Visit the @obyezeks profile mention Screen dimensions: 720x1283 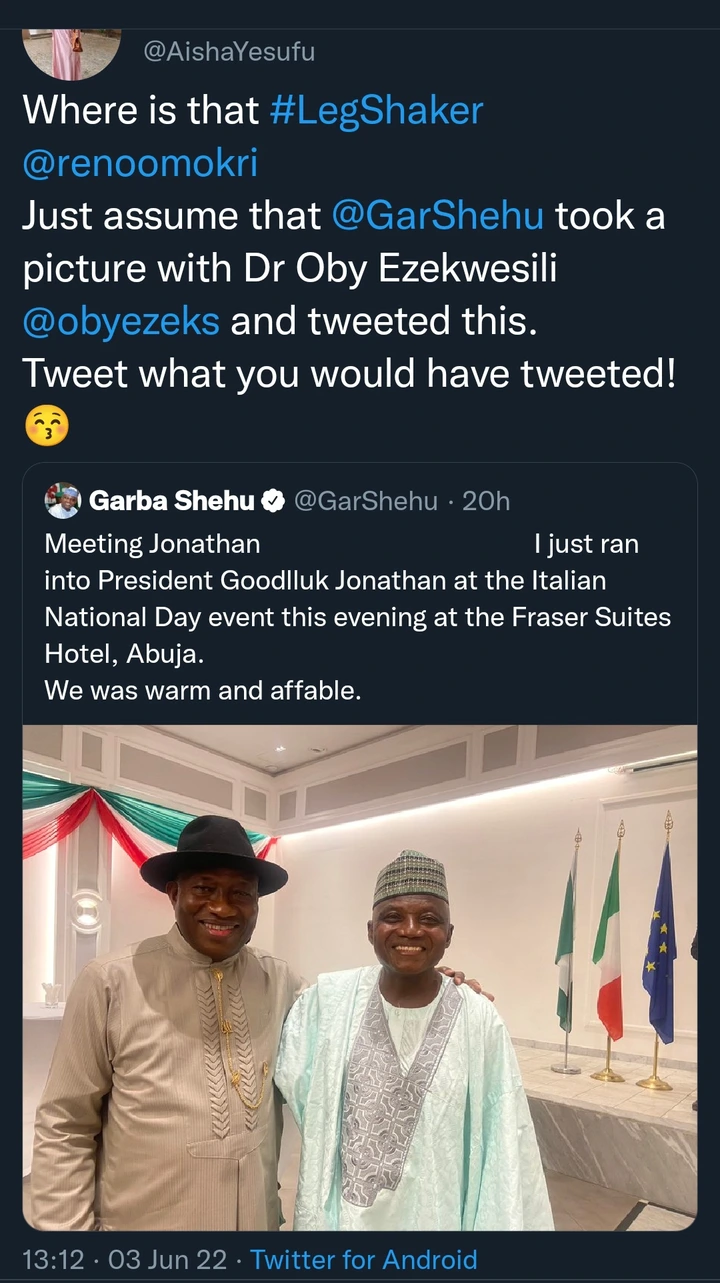click(127, 321)
